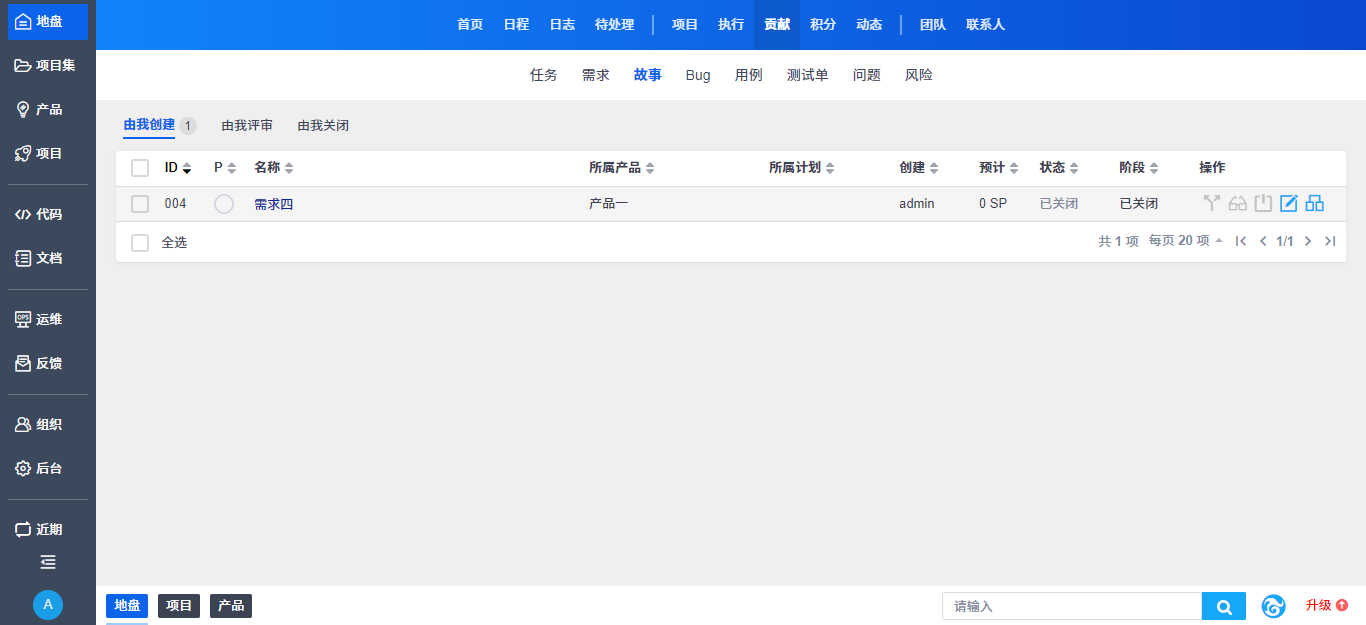
Task: Open the 每页 20 项 page-size dropdown
Action: pos(1186,241)
